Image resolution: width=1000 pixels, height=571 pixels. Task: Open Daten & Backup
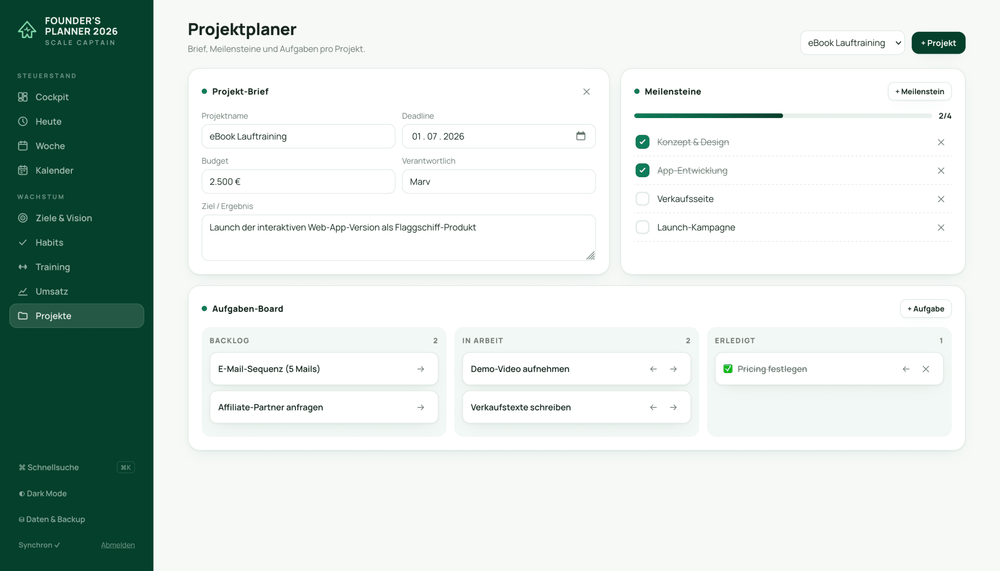coord(52,519)
